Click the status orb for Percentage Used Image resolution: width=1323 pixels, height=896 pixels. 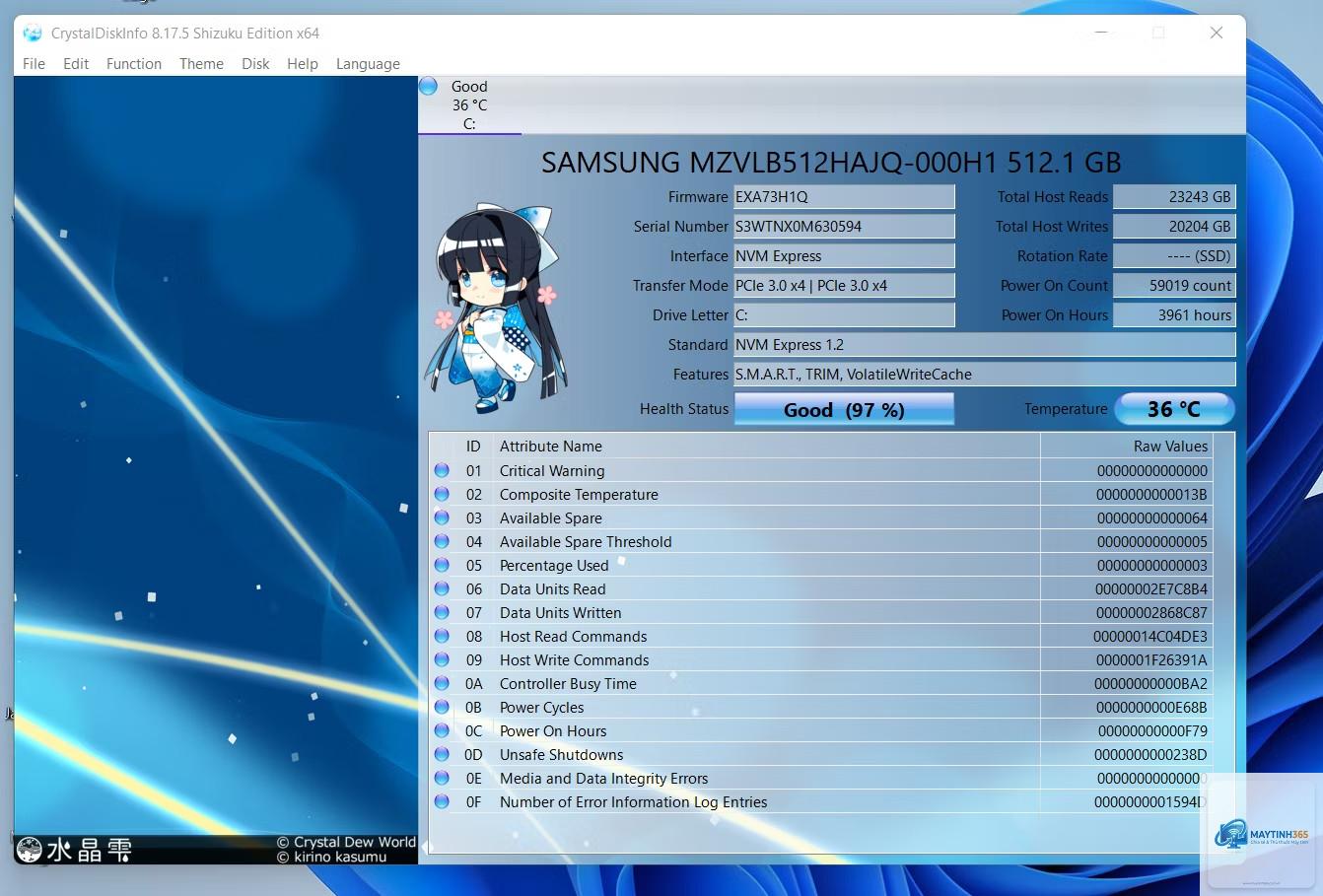pyautogui.click(x=442, y=566)
